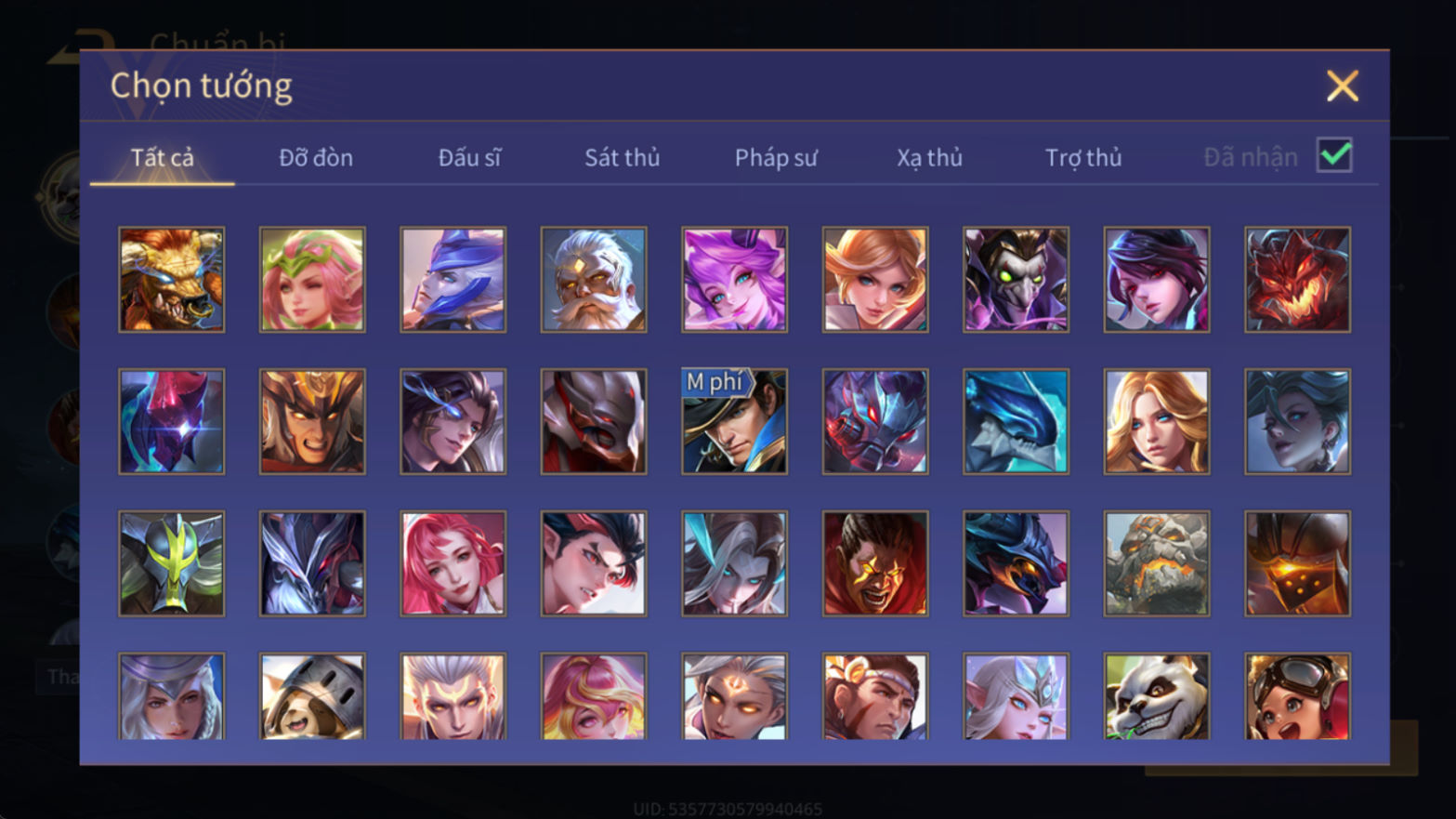Pick the purple-haired girl hero portrait
The height and width of the screenshot is (819, 1456).
point(734,280)
